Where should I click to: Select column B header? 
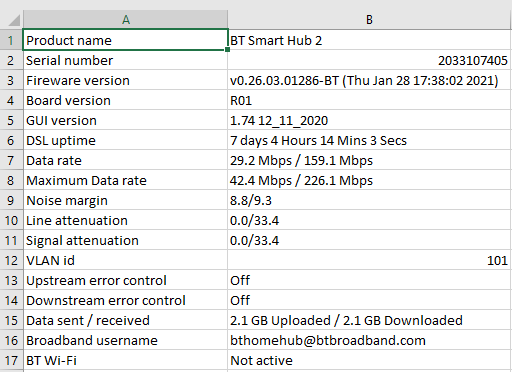tap(370, 20)
